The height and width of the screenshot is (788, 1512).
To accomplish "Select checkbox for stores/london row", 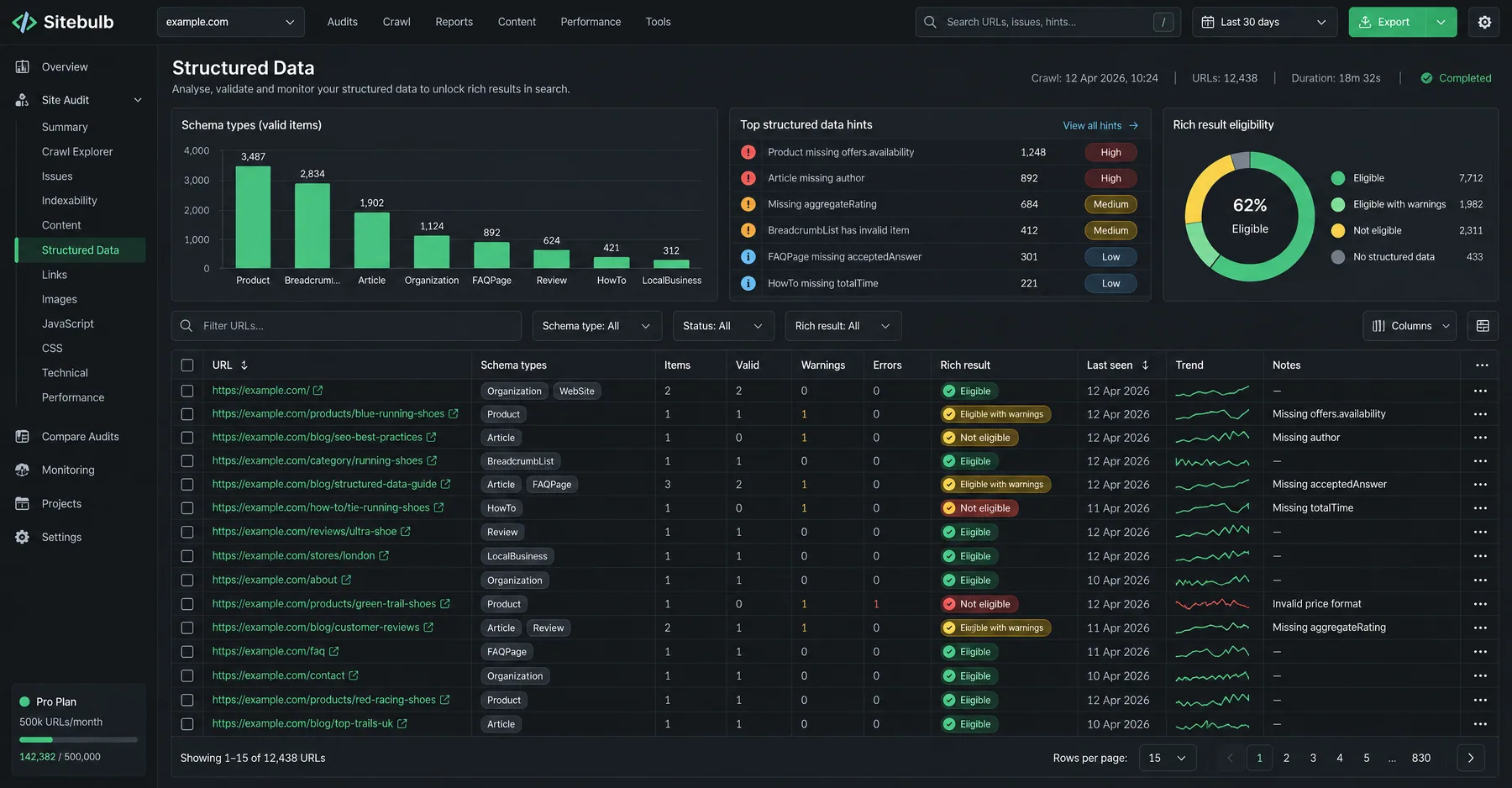I will click(187, 556).
